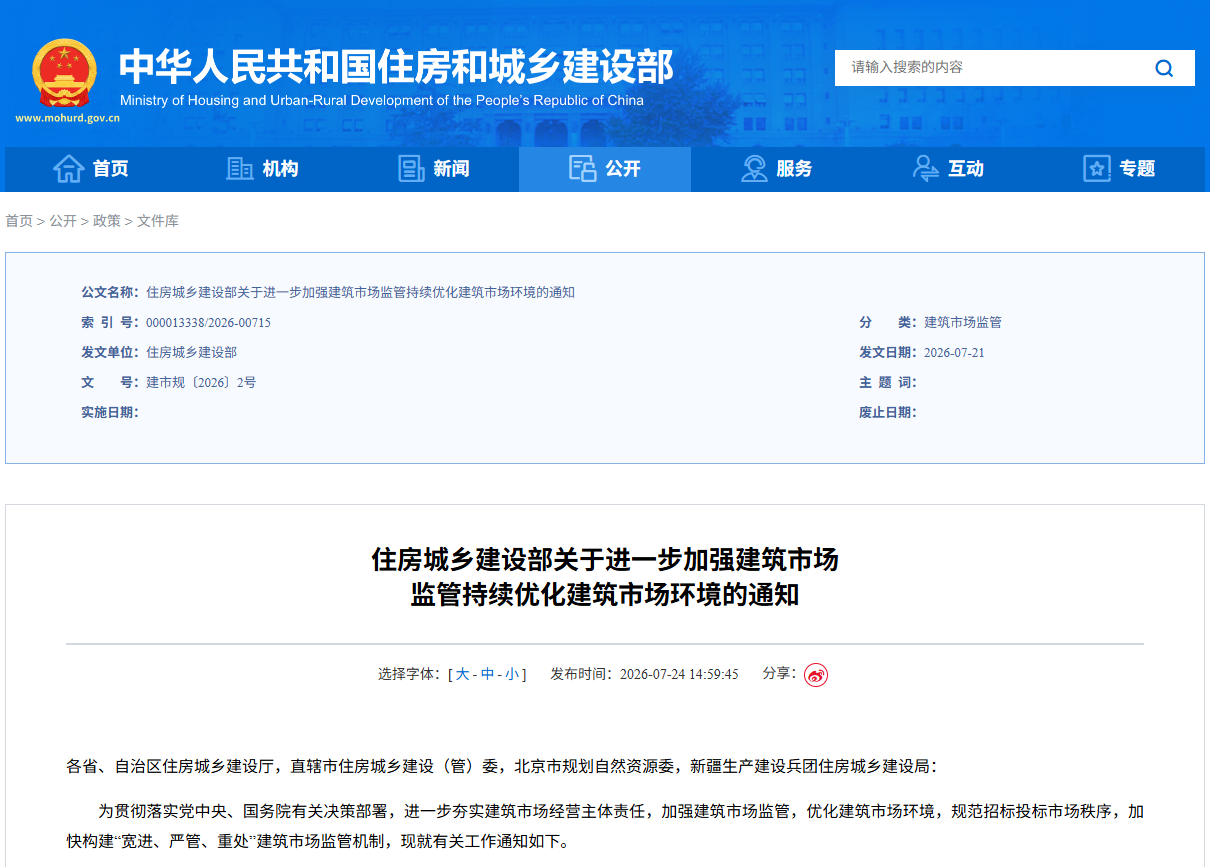Click the star icon beside 专题
Viewport: 1210px width, 867px height.
coord(1097,169)
